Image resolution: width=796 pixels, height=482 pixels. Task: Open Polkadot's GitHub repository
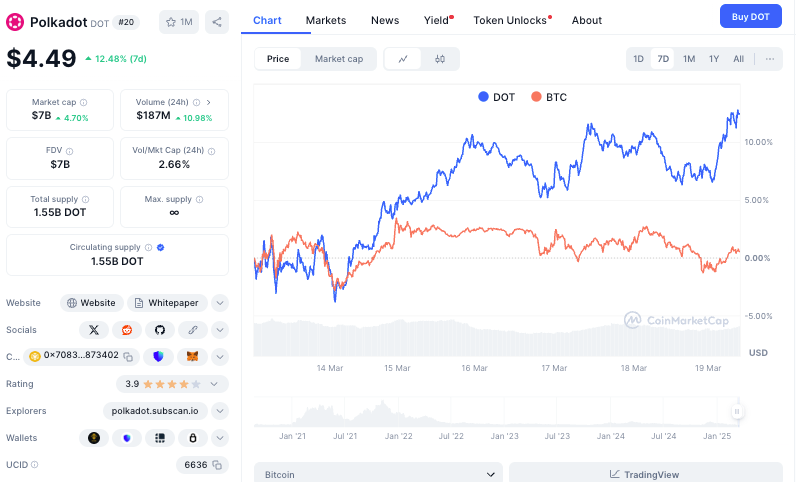[160, 330]
